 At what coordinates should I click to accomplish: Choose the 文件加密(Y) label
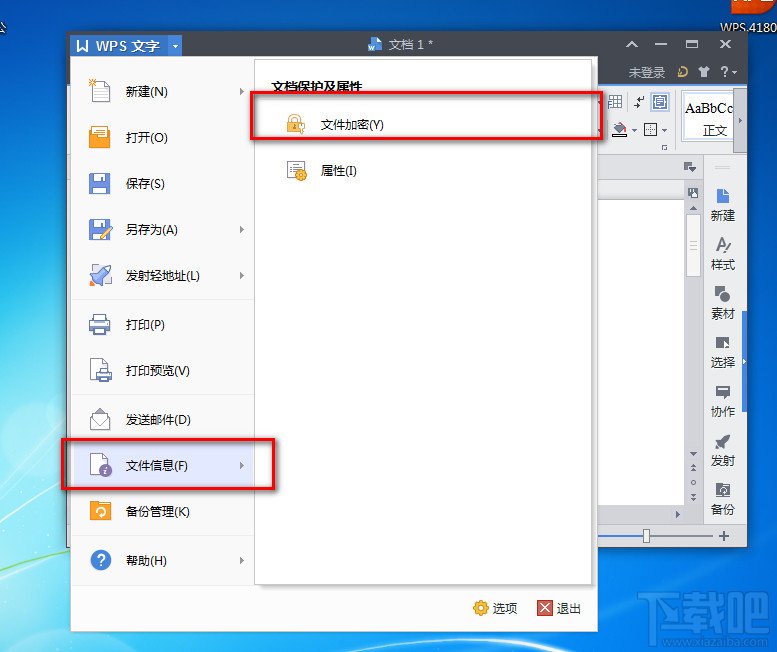pos(352,124)
